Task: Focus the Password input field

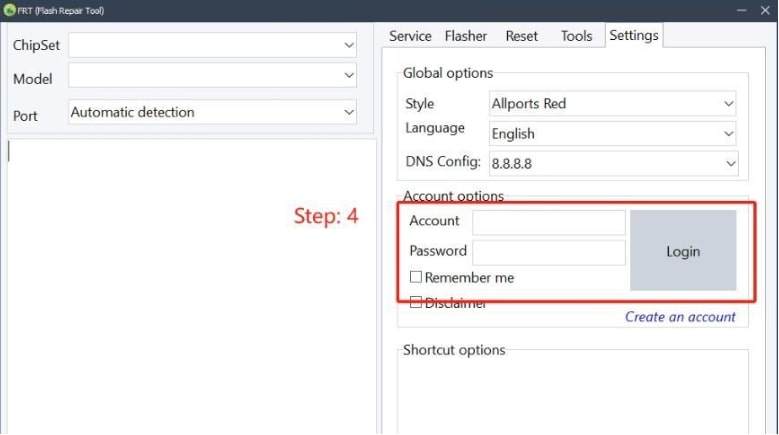Action: pos(548,252)
